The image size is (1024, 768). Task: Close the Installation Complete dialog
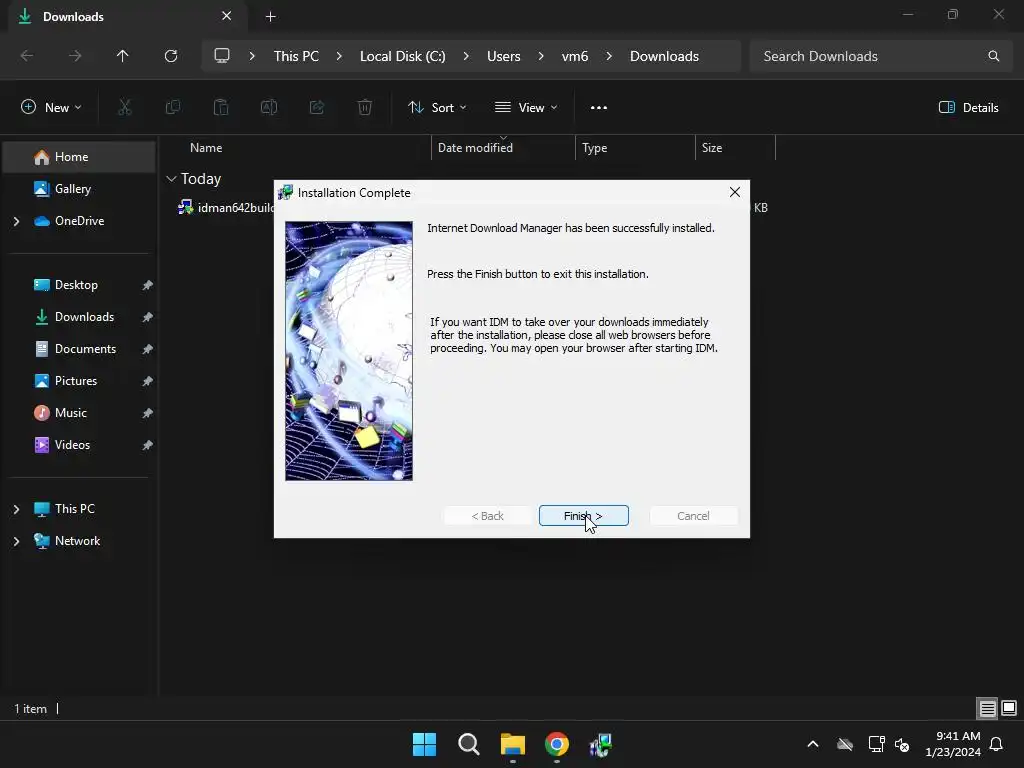[x=735, y=192]
